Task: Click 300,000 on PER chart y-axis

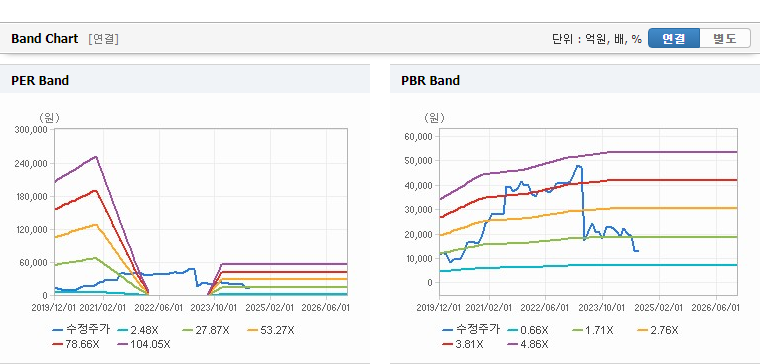Action: pos(32,130)
